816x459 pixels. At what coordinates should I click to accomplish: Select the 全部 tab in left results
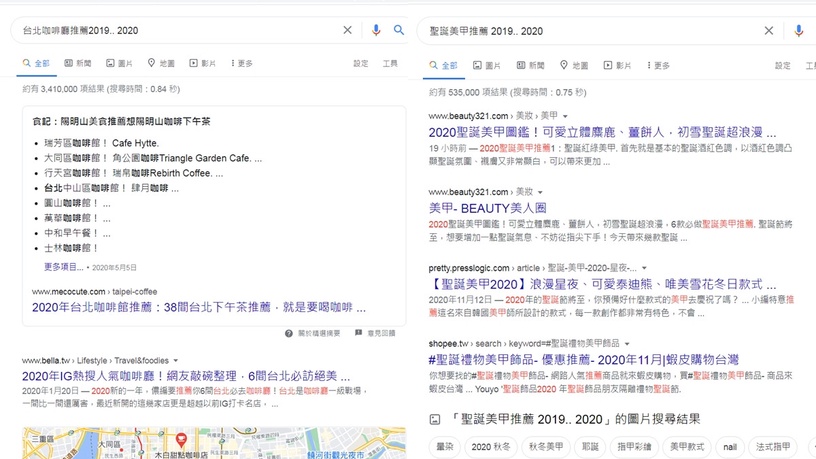pyautogui.click(x=36, y=63)
